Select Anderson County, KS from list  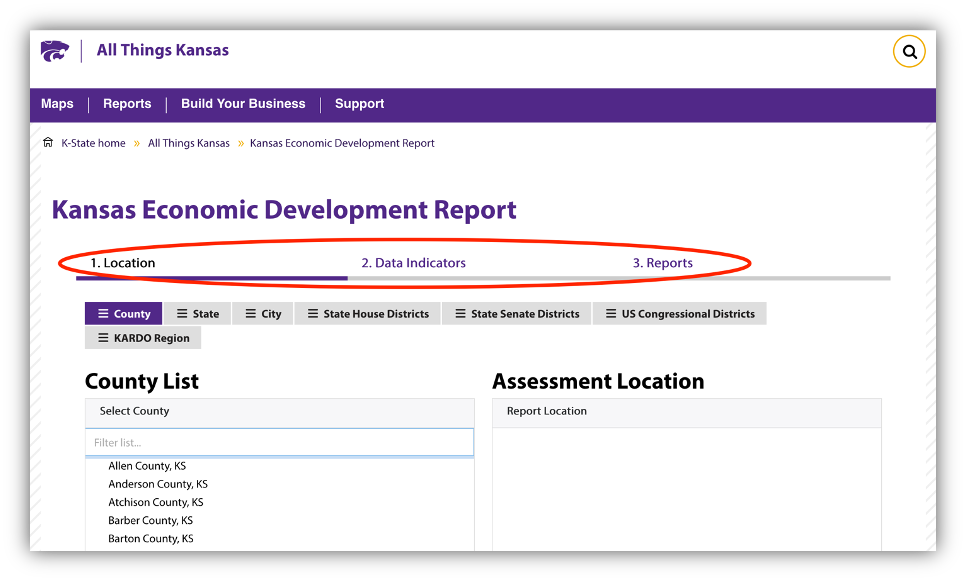(x=158, y=484)
